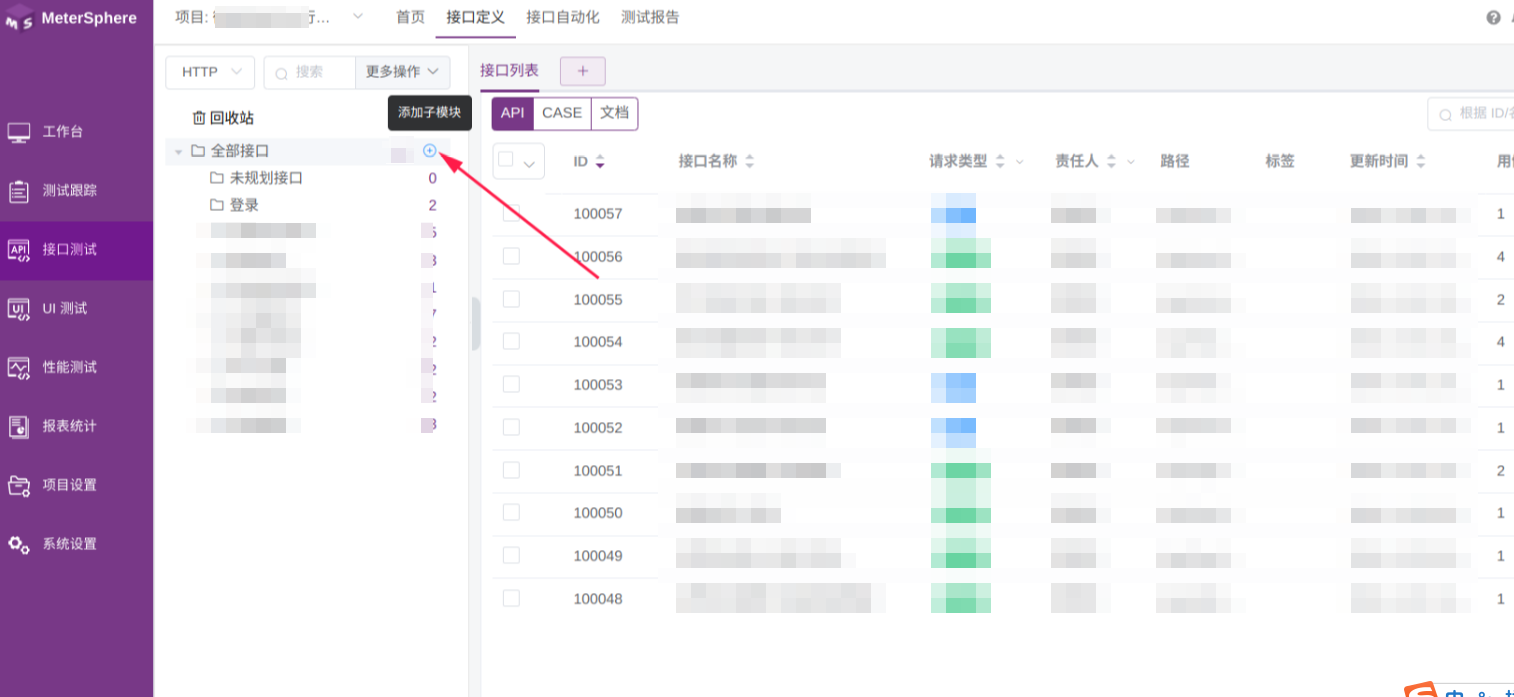1514x697 pixels.
Task: Tick the select-all checkbox in table header
Action: [506, 159]
